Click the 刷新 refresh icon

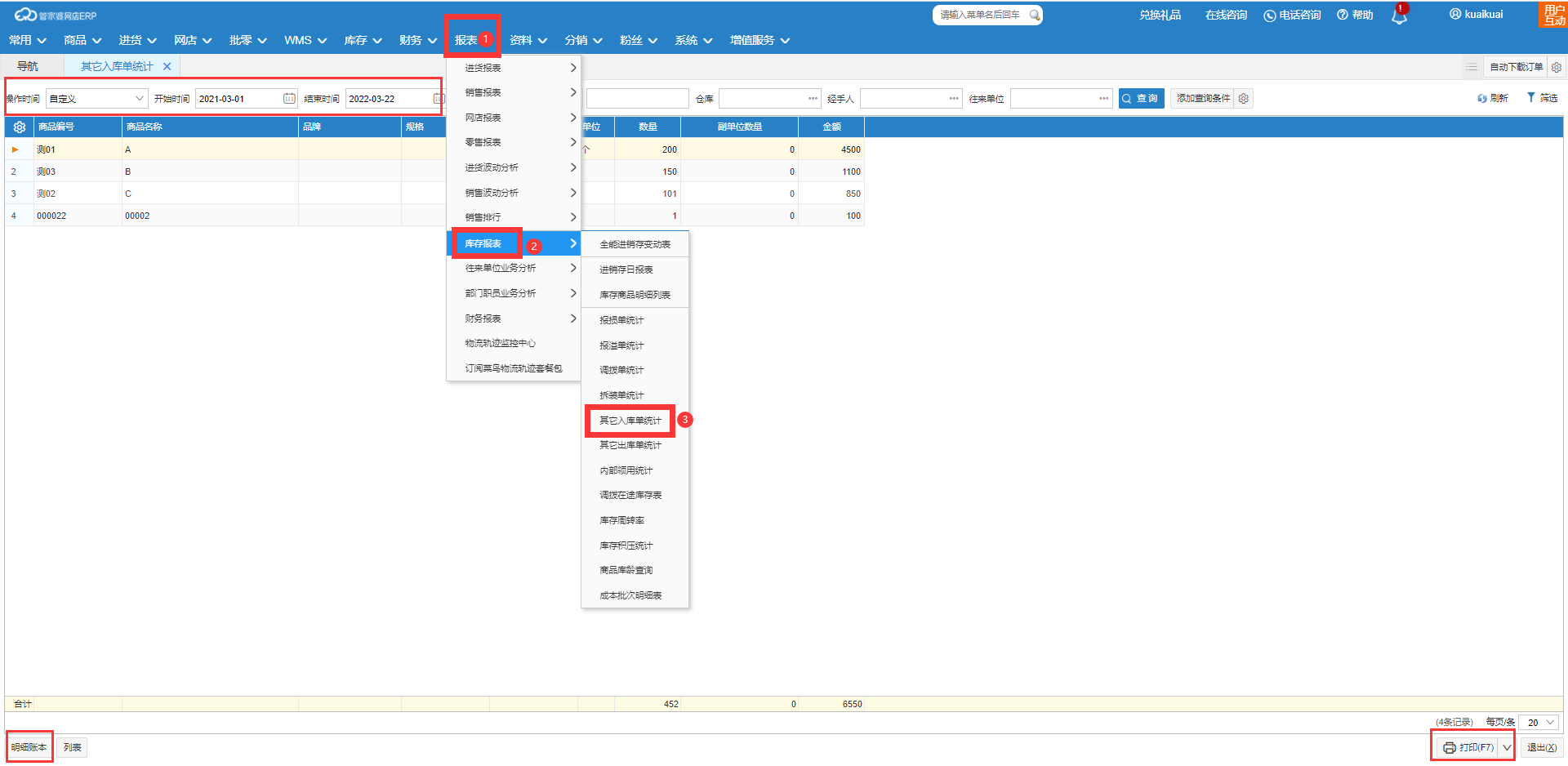[1482, 99]
